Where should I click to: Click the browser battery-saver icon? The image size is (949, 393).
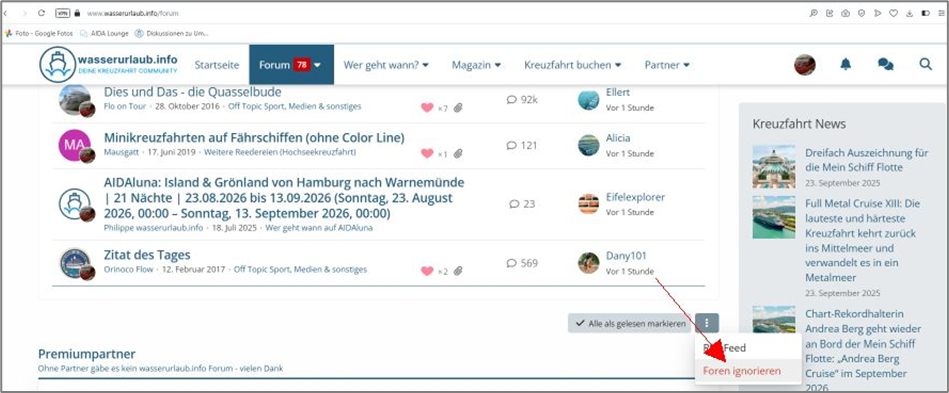point(925,13)
